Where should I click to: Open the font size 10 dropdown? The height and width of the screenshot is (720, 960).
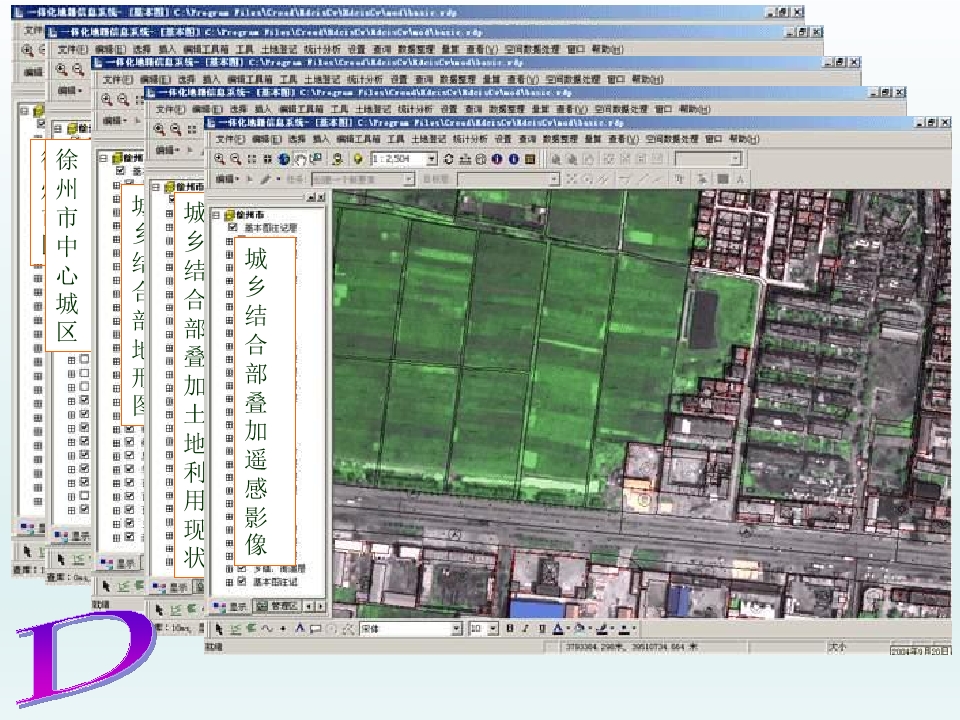pyautogui.click(x=493, y=629)
